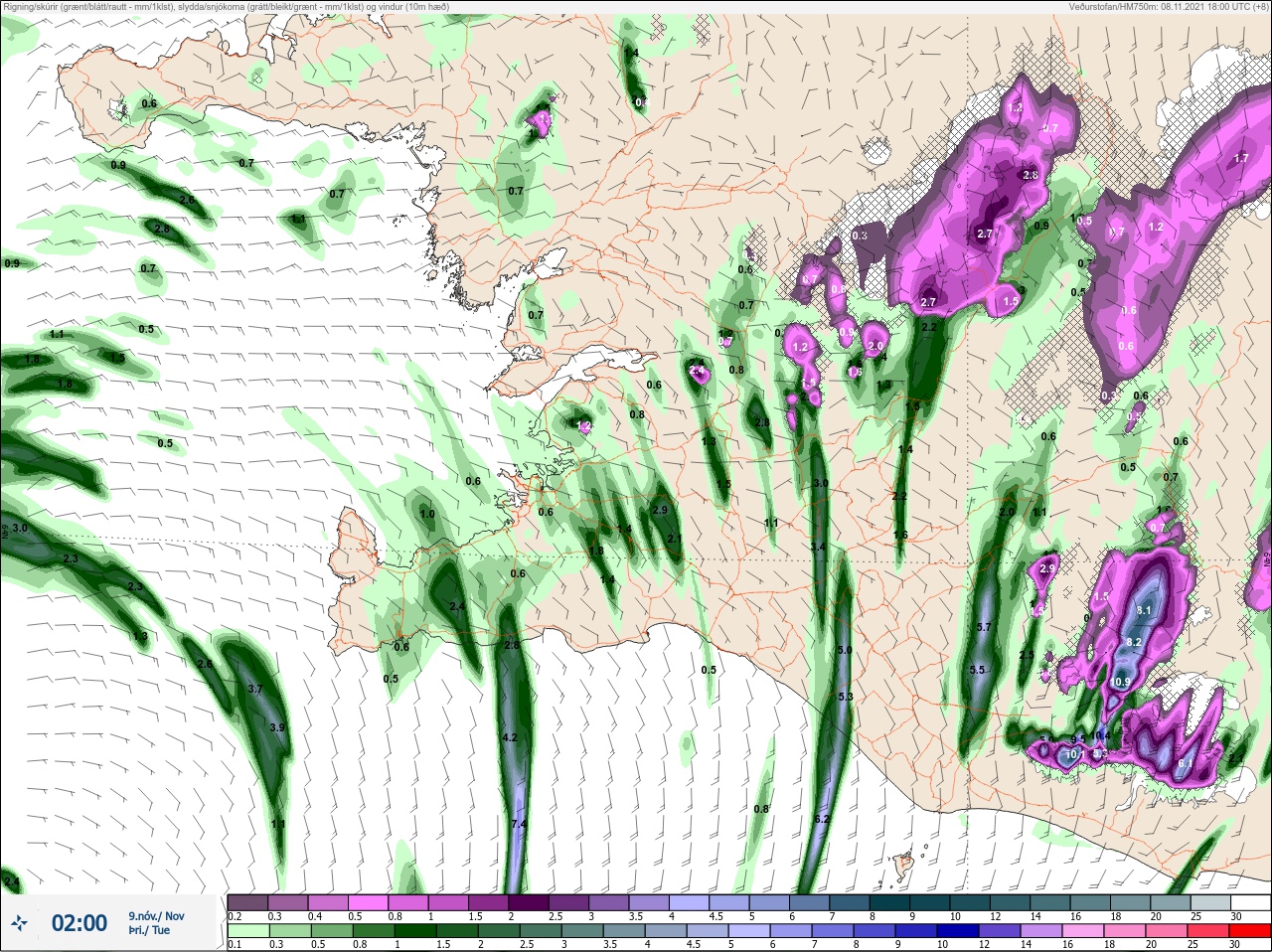The height and width of the screenshot is (952, 1272).
Task: Pick the dark purple 2 swatch in upper legend row
Action: (x=529, y=901)
